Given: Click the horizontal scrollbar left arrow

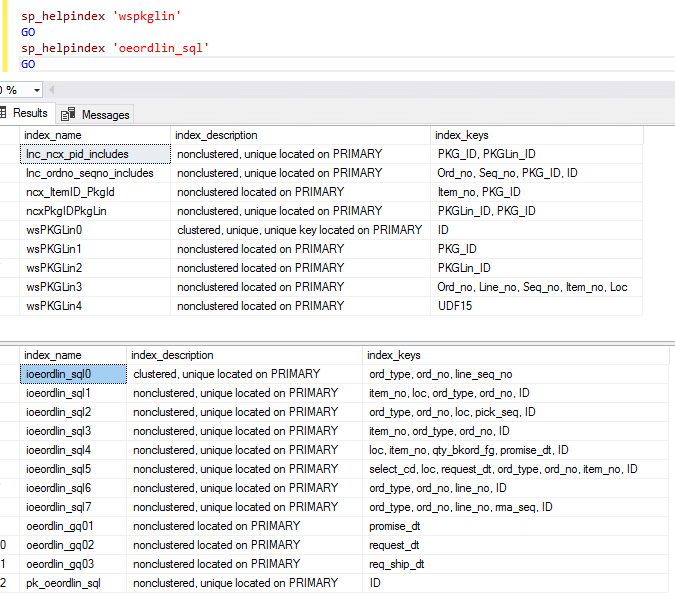Looking at the screenshot, I should click(x=51, y=89).
